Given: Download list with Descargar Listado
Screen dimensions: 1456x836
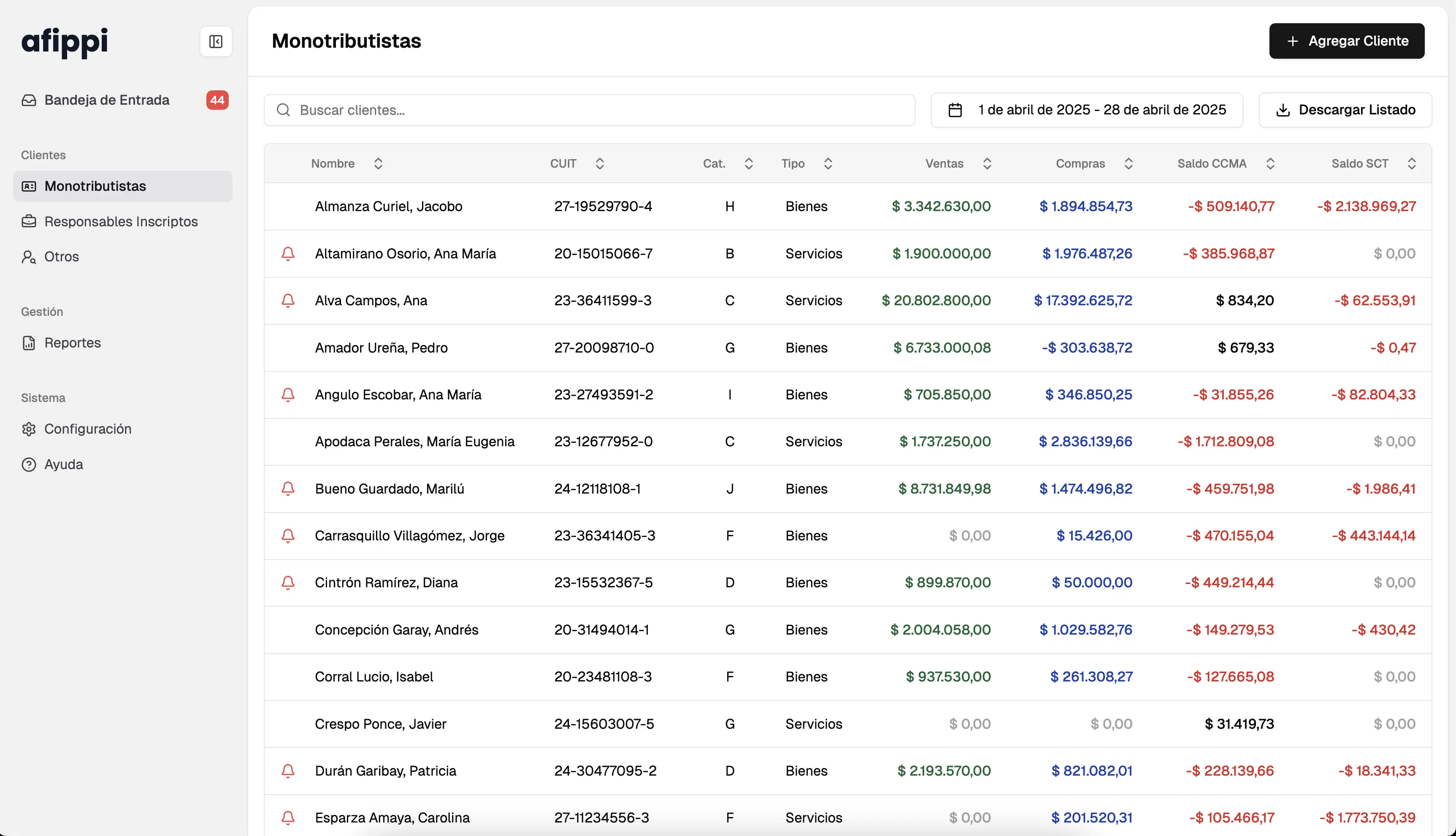Looking at the screenshot, I should (x=1345, y=110).
